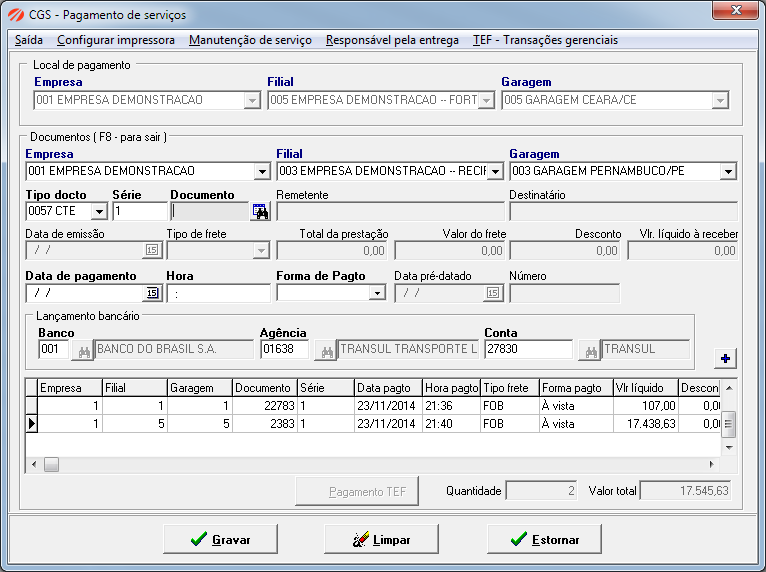766x572 pixels.
Task: Search Conta with binoculars icon
Action: (590, 351)
